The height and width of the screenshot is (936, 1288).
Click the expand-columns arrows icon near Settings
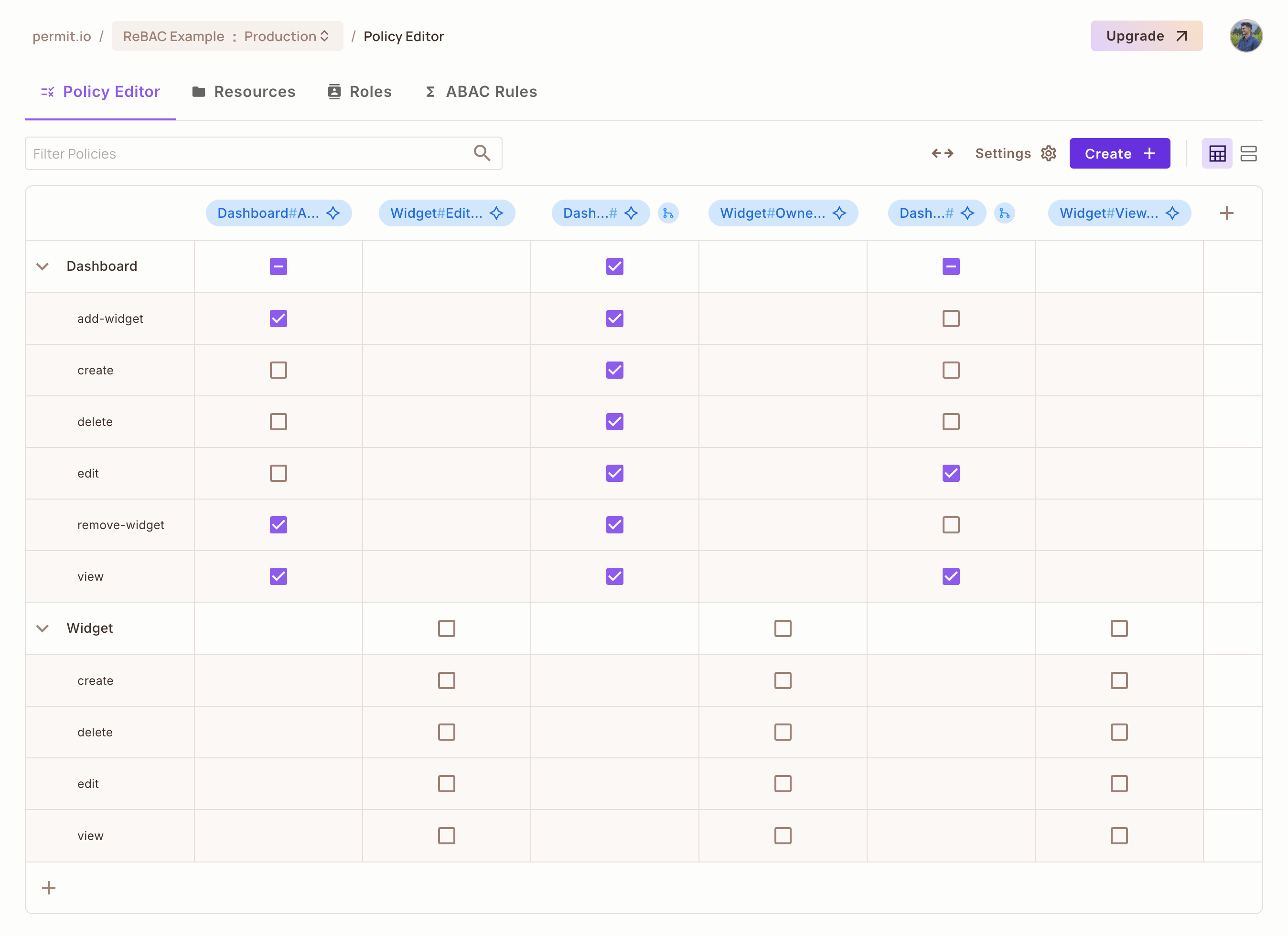click(x=943, y=153)
